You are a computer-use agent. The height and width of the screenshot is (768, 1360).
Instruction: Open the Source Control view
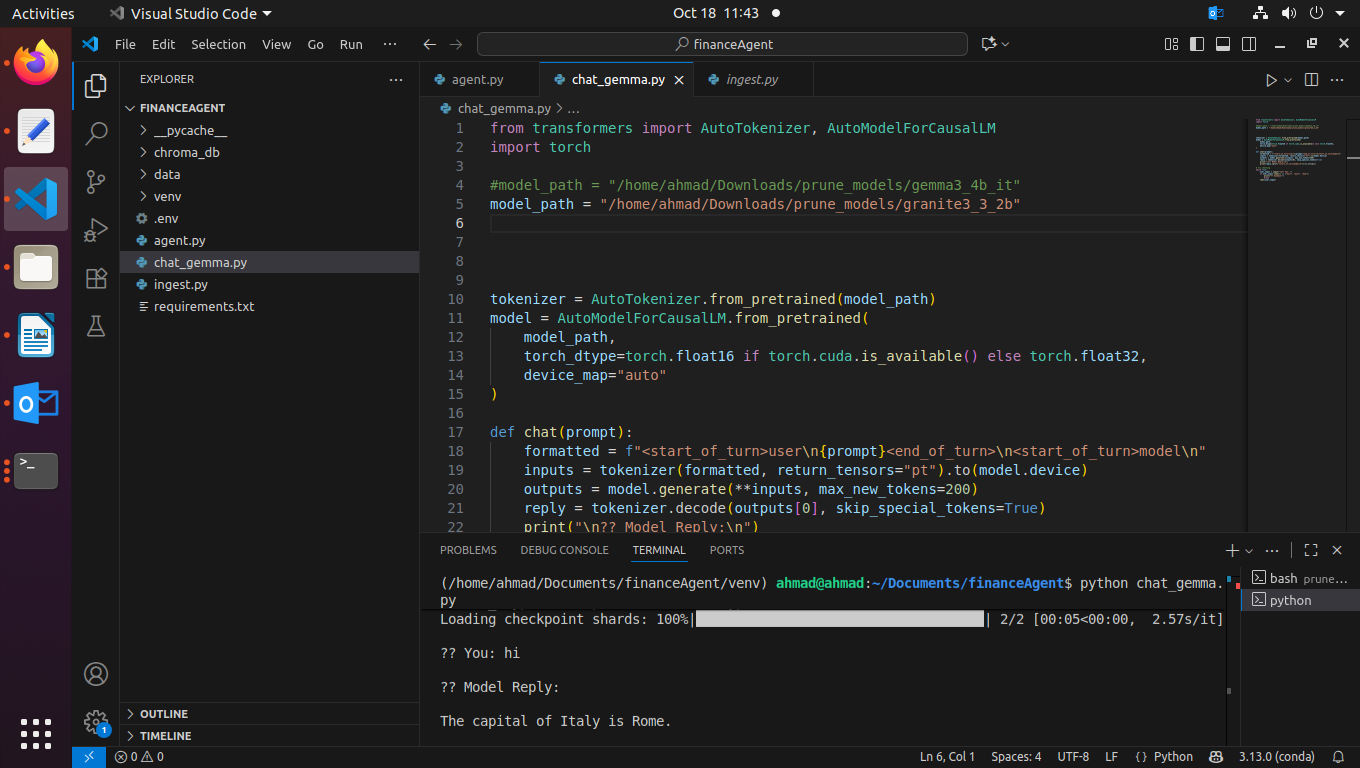96,182
